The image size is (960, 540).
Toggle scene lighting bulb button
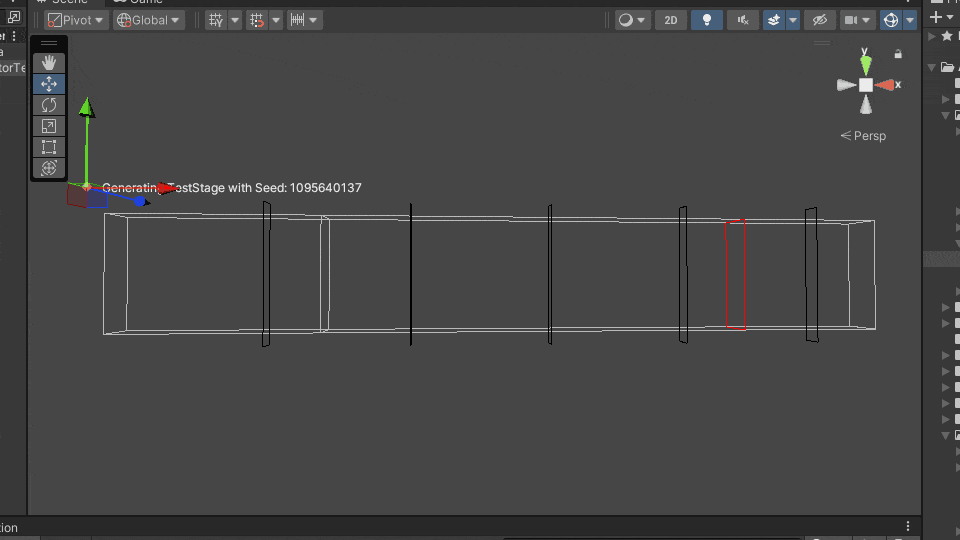coord(707,20)
